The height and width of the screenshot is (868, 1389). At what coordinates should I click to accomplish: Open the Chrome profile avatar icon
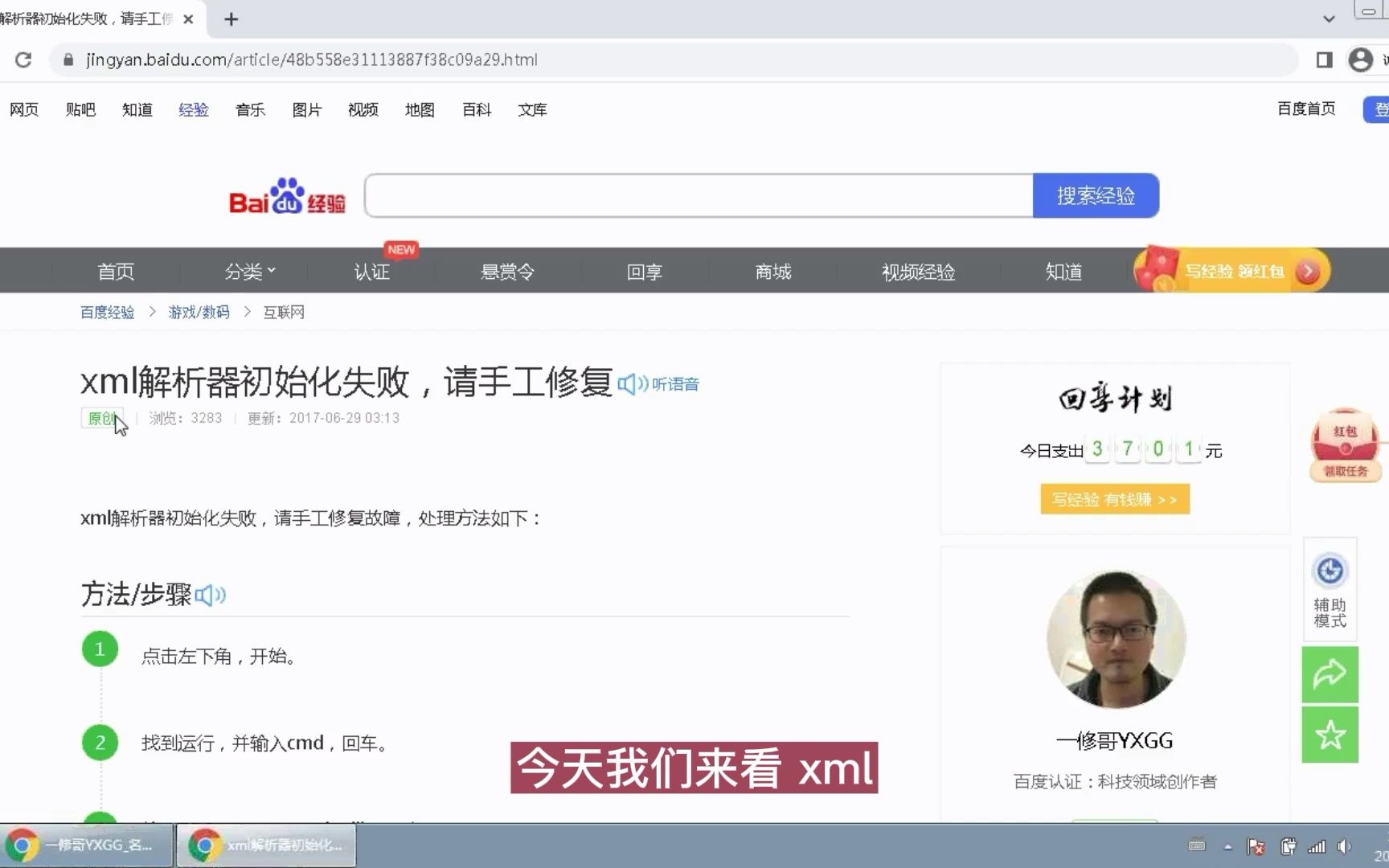(x=1360, y=59)
